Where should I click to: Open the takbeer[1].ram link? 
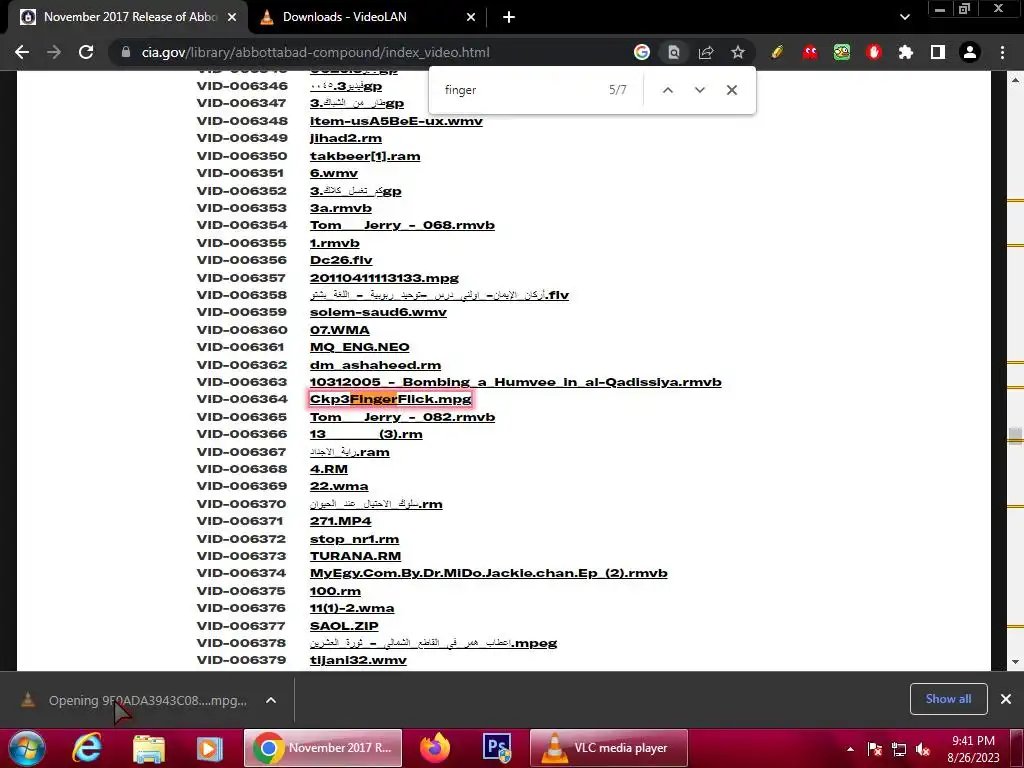point(365,156)
